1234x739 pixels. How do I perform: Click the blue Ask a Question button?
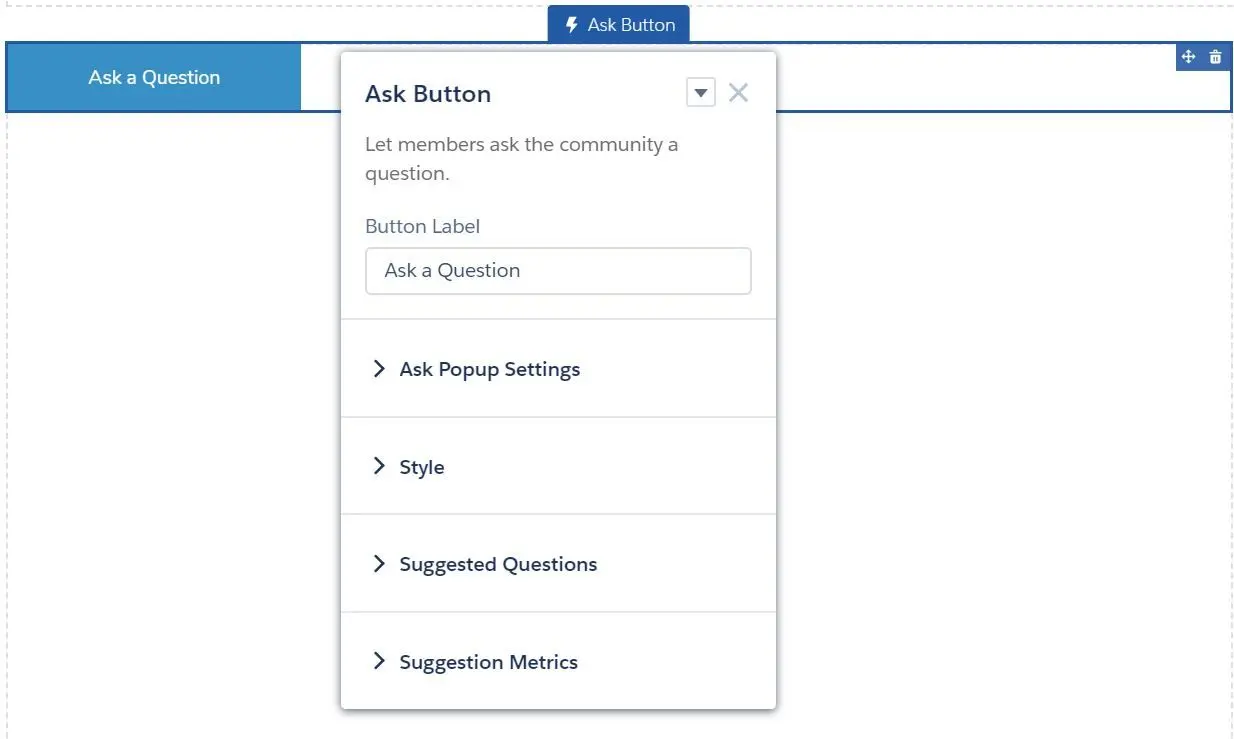coord(154,77)
